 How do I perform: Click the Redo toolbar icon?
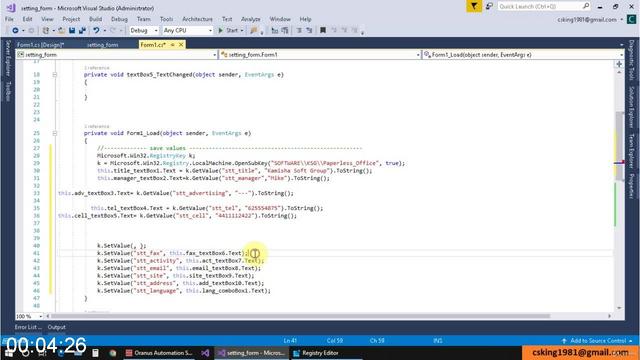[x=113, y=31]
